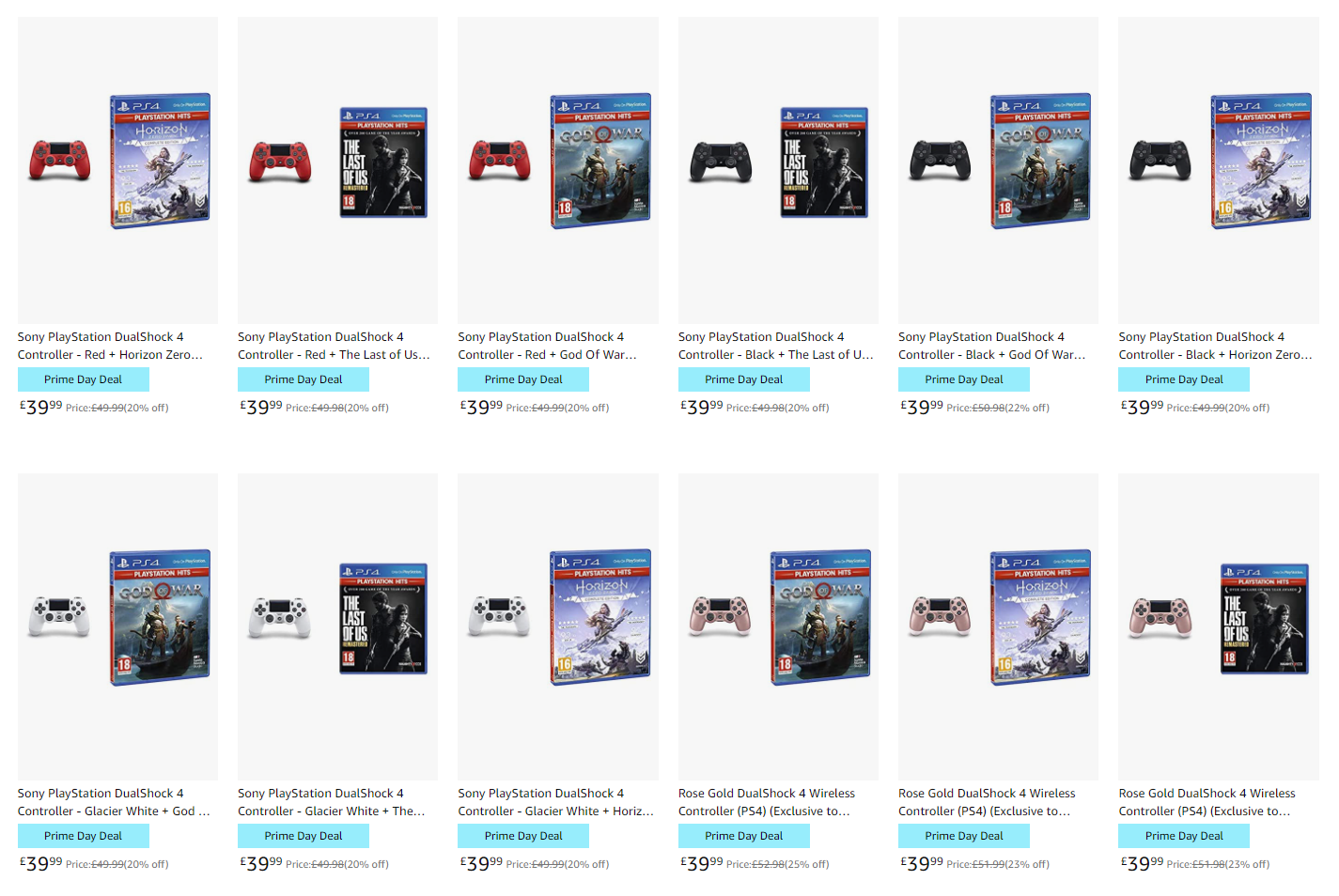Open red controller with Last of Us image
The image size is (1339, 896).
click(337, 170)
